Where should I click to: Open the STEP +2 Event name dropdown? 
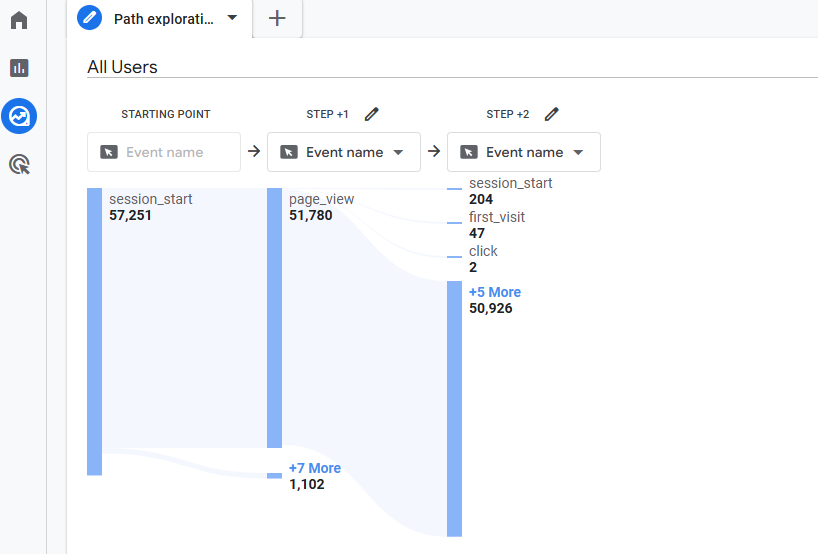524,152
